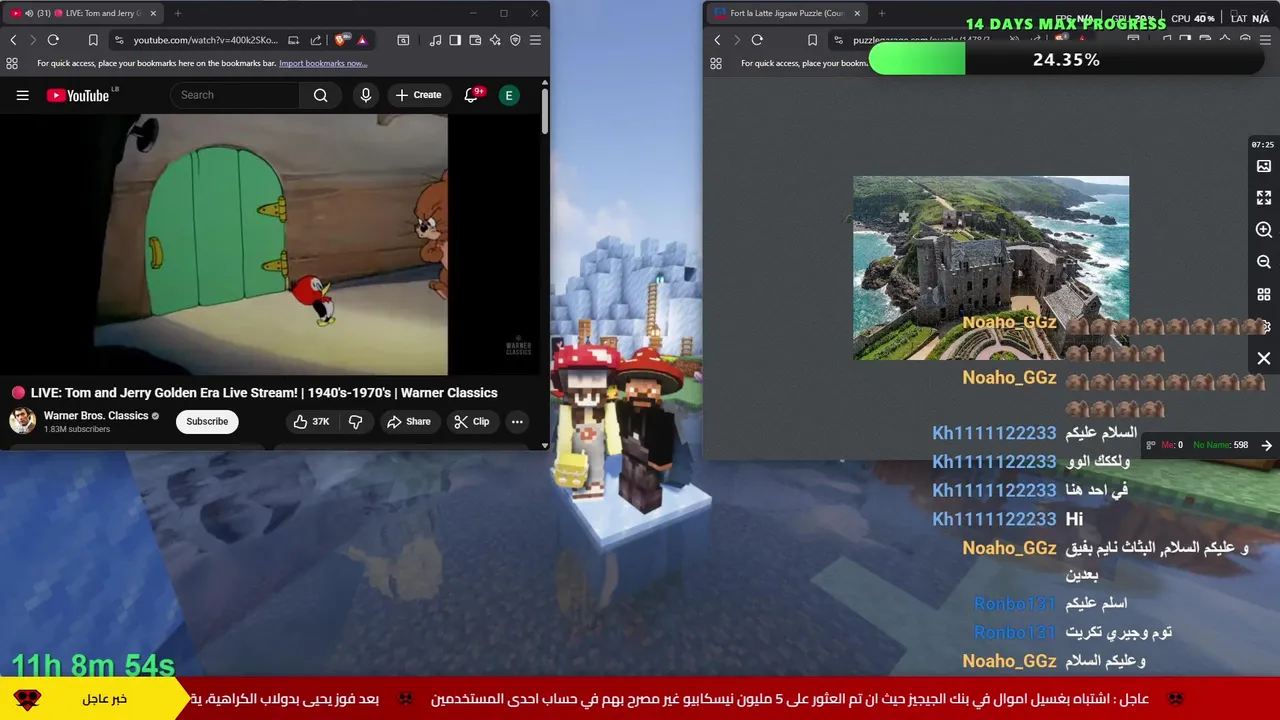The width and height of the screenshot is (1280, 720).
Task: Mute the tab audio speaker icon
Action: [x=28, y=13]
